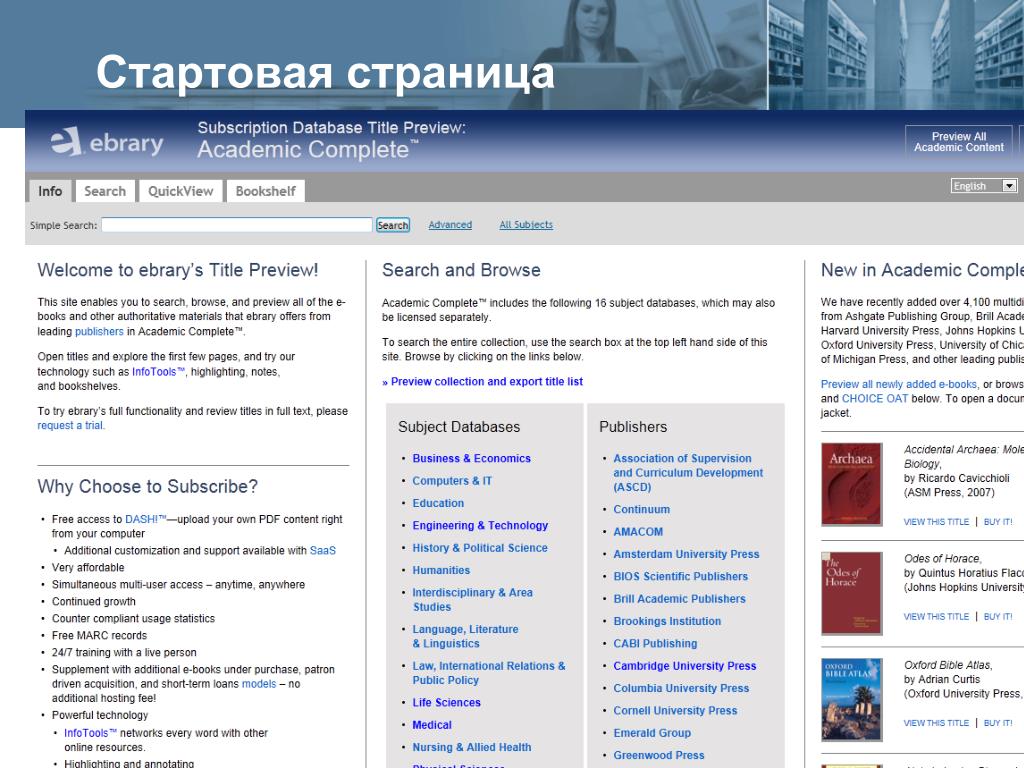Viewport: 1024px width, 768px height.
Task: Open the QuickView tab
Action: coord(181,191)
